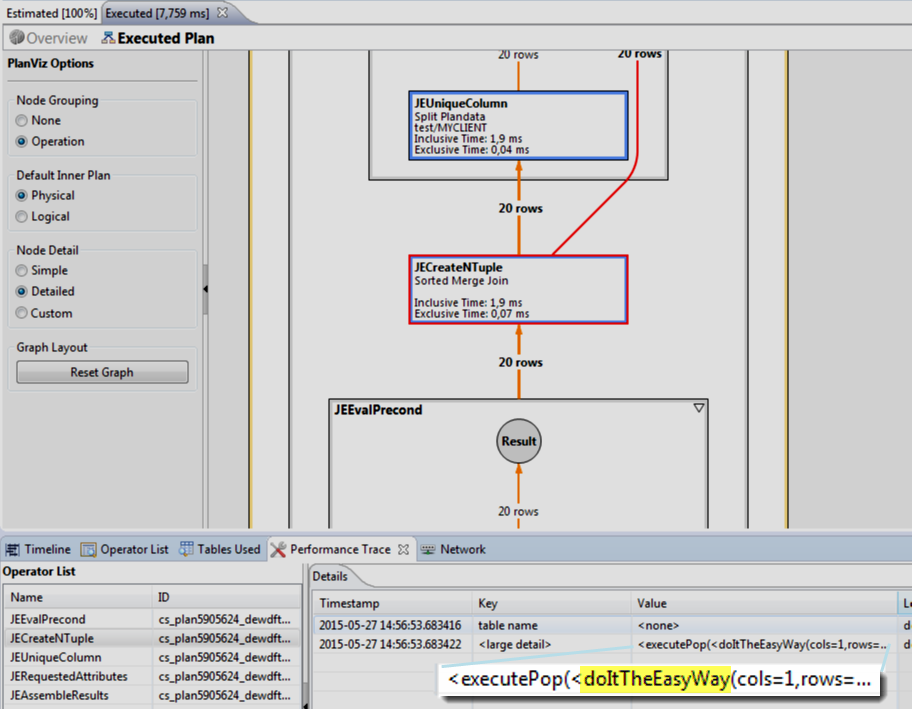The width and height of the screenshot is (912, 709).
Task: Set Node Detail to Simple
Action: (x=22, y=271)
